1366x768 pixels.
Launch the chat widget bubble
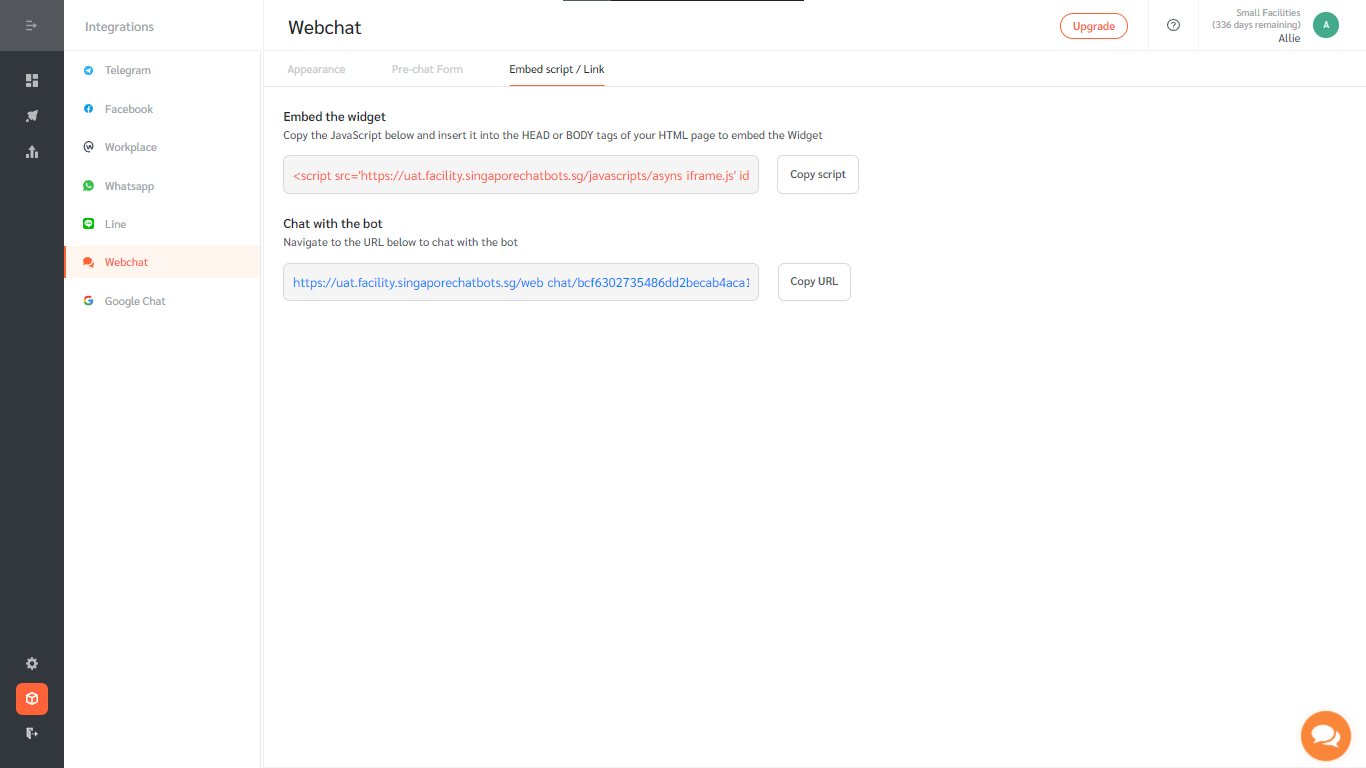[1325, 735]
